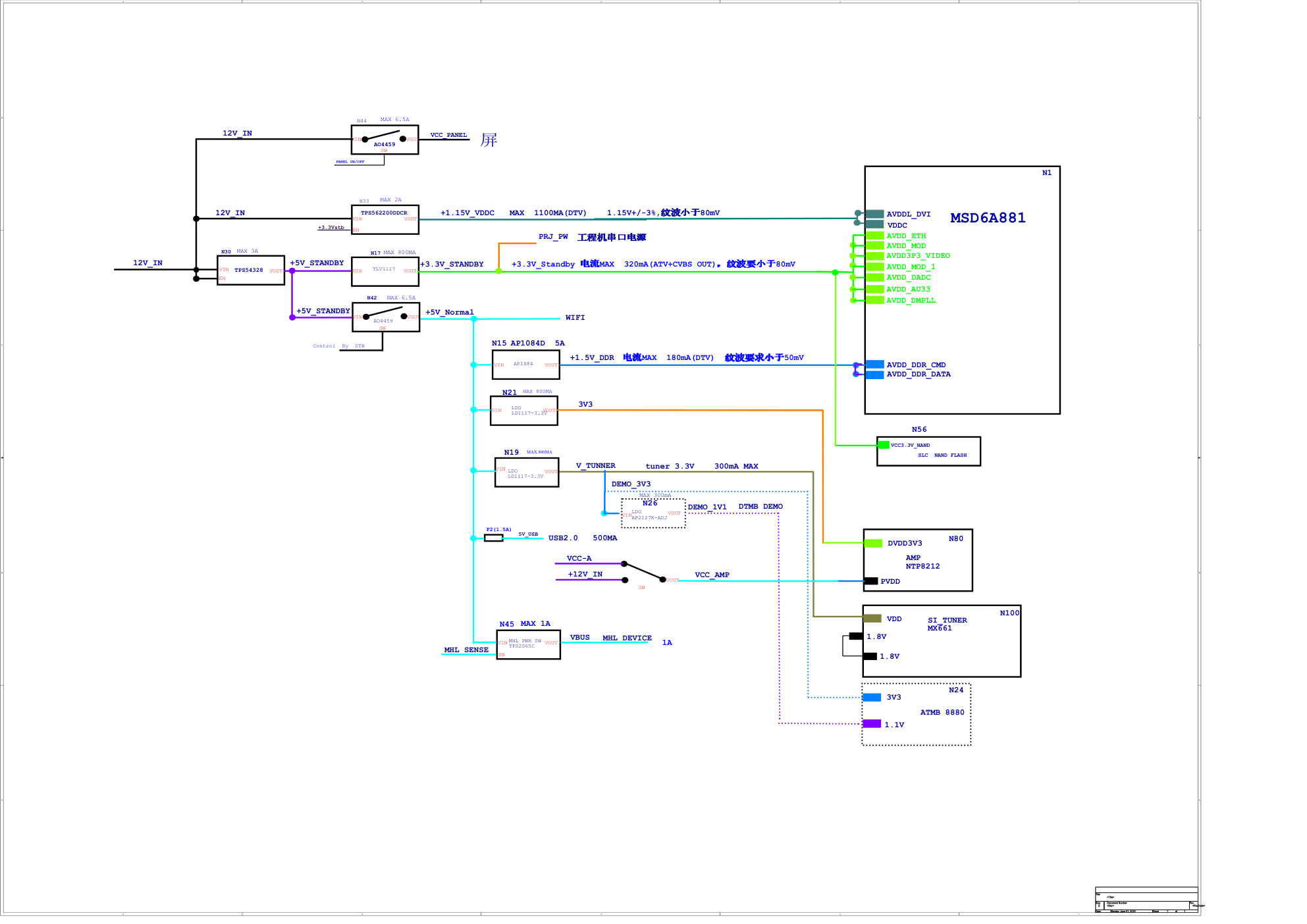This screenshot has height=924, width=1307.
Task: Click the green DVDD3V3 pin swatch
Action: pyautogui.click(x=873, y=543)
